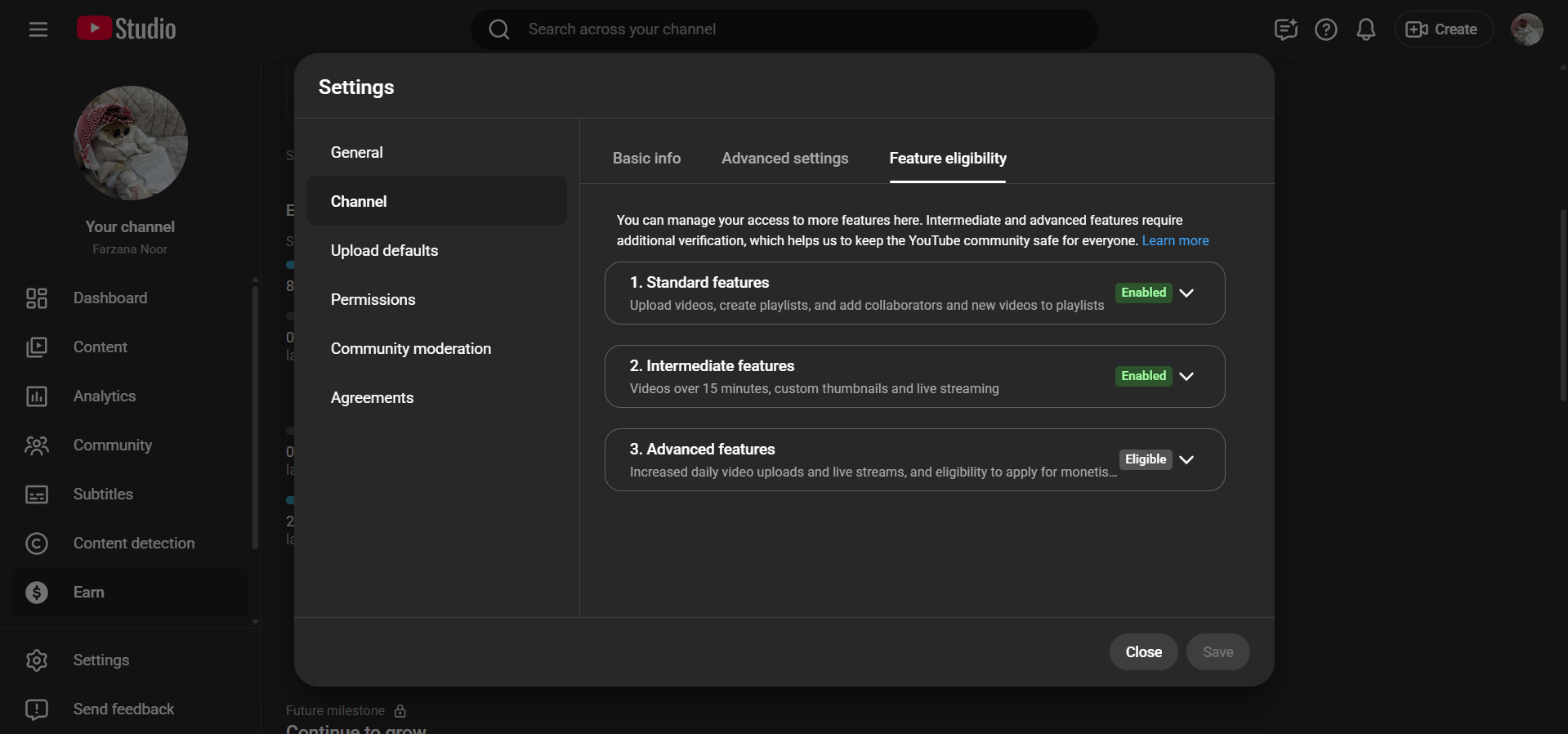The width and height of the screenshot is (1568, 734).
Task: Click the YouTube Studio logo
Action: click(x=127, y=29)
